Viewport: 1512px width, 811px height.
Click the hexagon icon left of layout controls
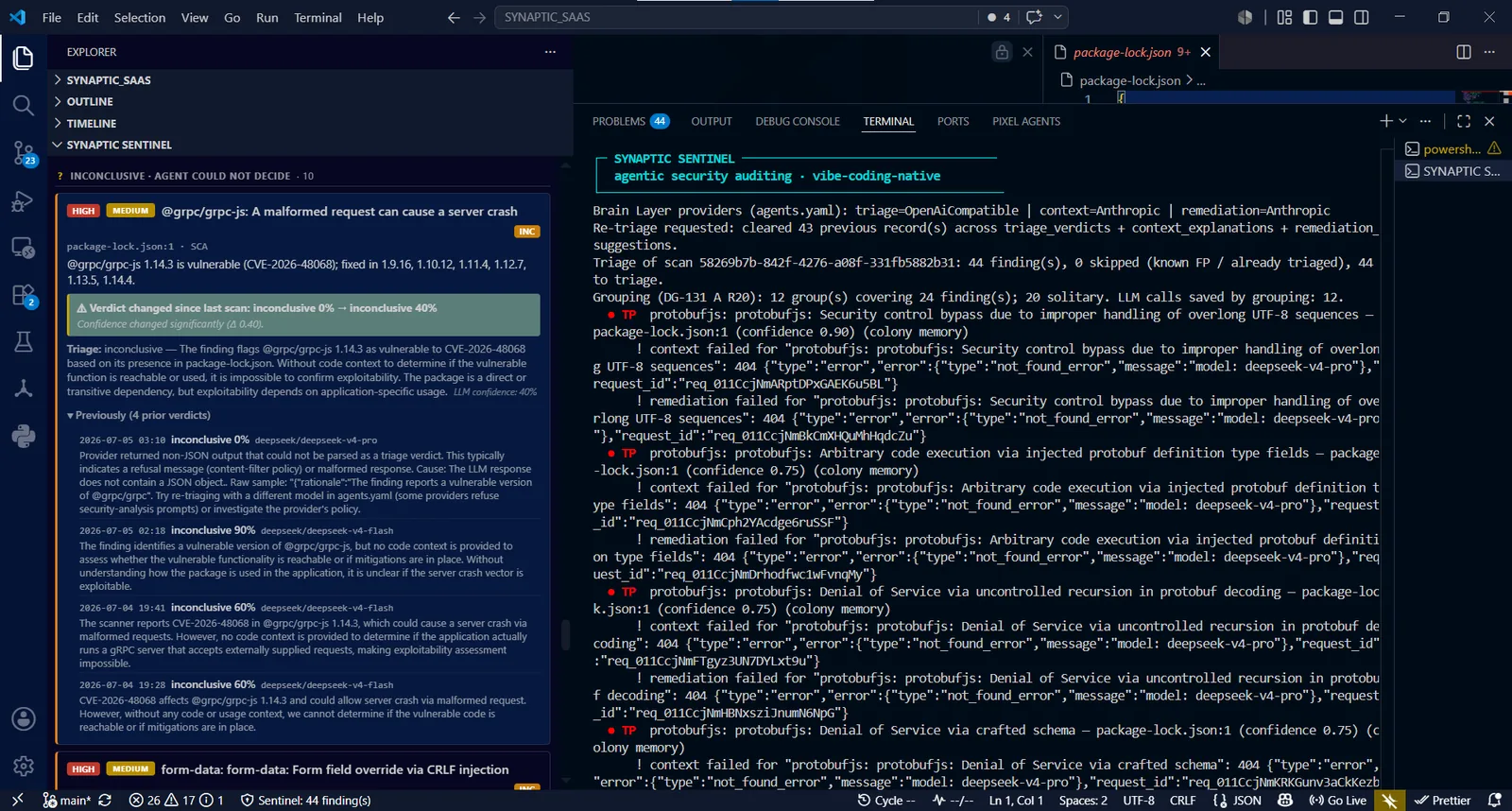(x=1245, y=17)
